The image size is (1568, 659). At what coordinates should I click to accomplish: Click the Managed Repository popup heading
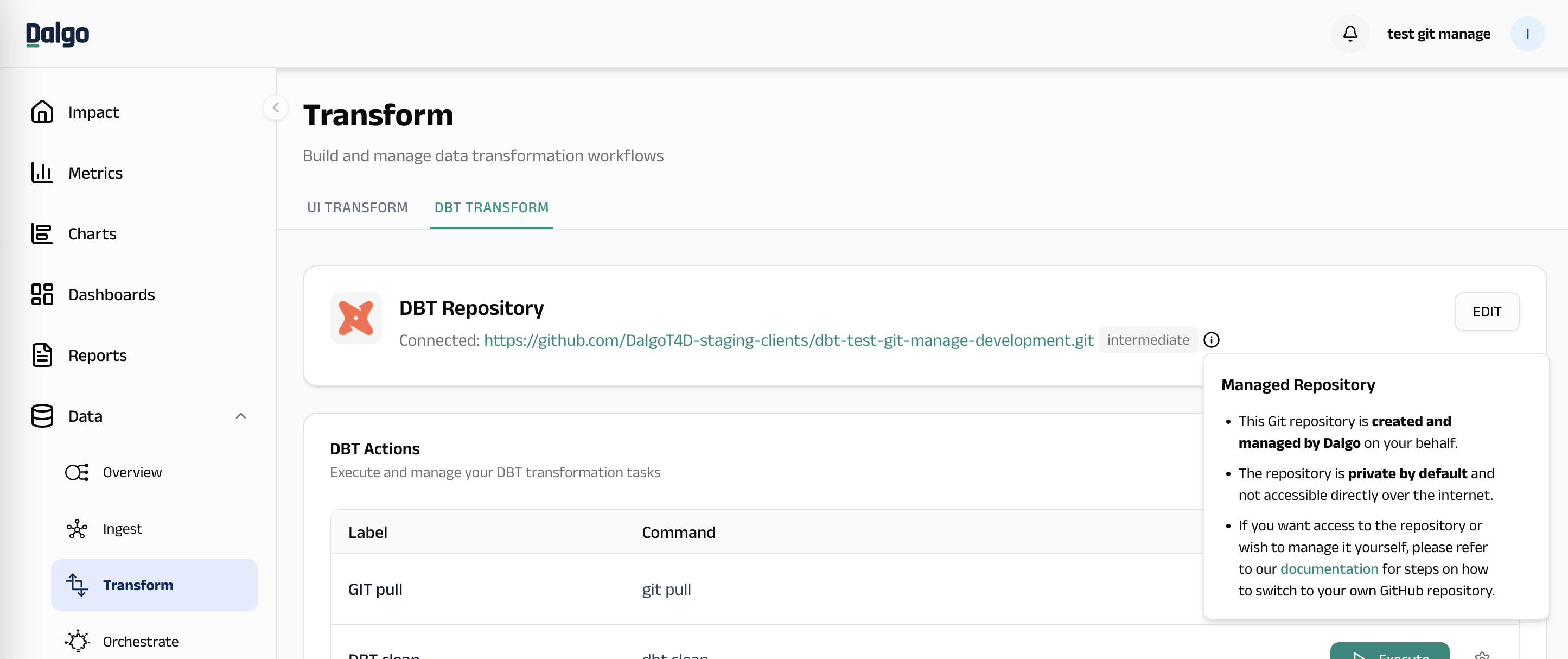click(x=1298, y=385)
